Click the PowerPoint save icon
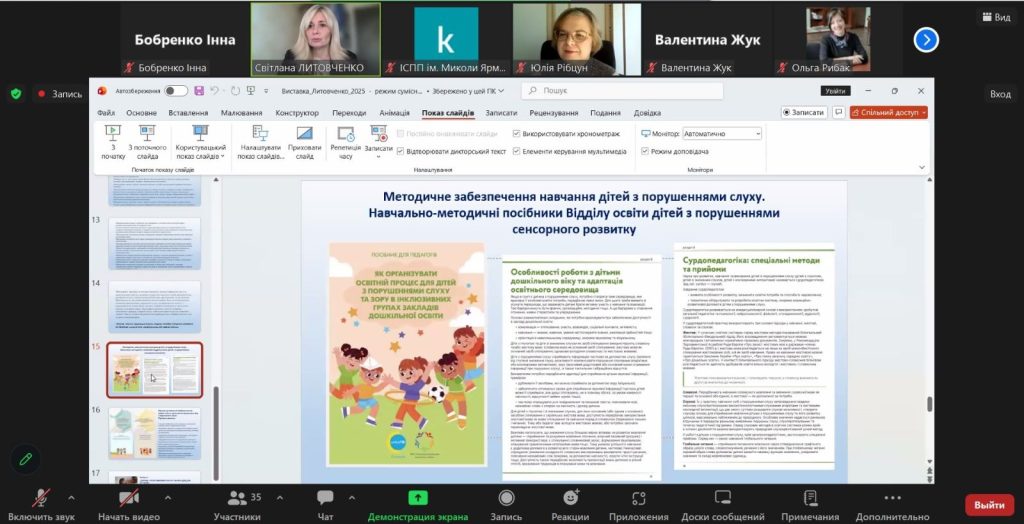Viewport: 1024px width, 524px height. pyautogui.click(x=199, y=91)
